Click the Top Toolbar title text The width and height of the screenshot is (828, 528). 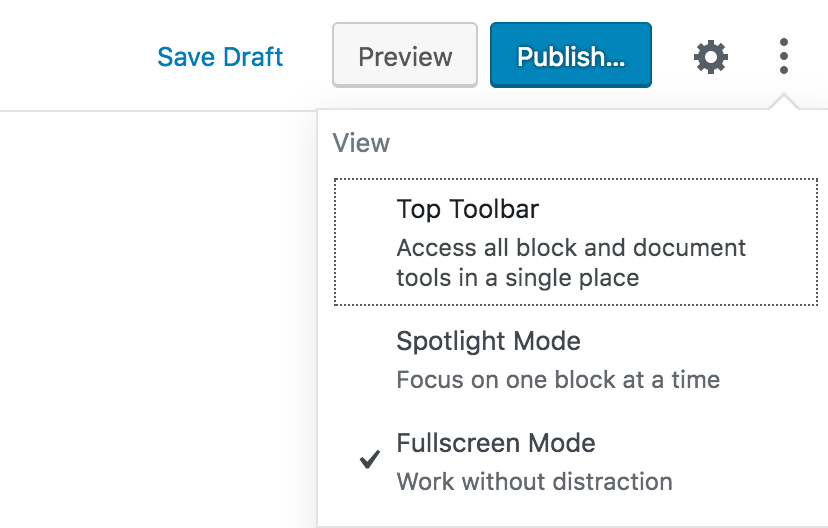click(x=467, y=209)
